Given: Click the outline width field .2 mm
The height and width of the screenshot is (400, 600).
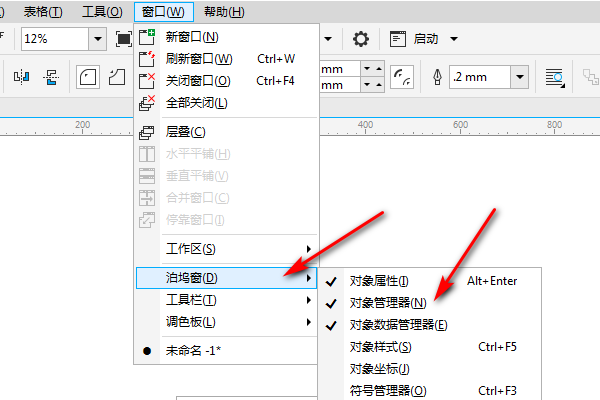Looking at the screenshot, I should (x=480, y=77).
